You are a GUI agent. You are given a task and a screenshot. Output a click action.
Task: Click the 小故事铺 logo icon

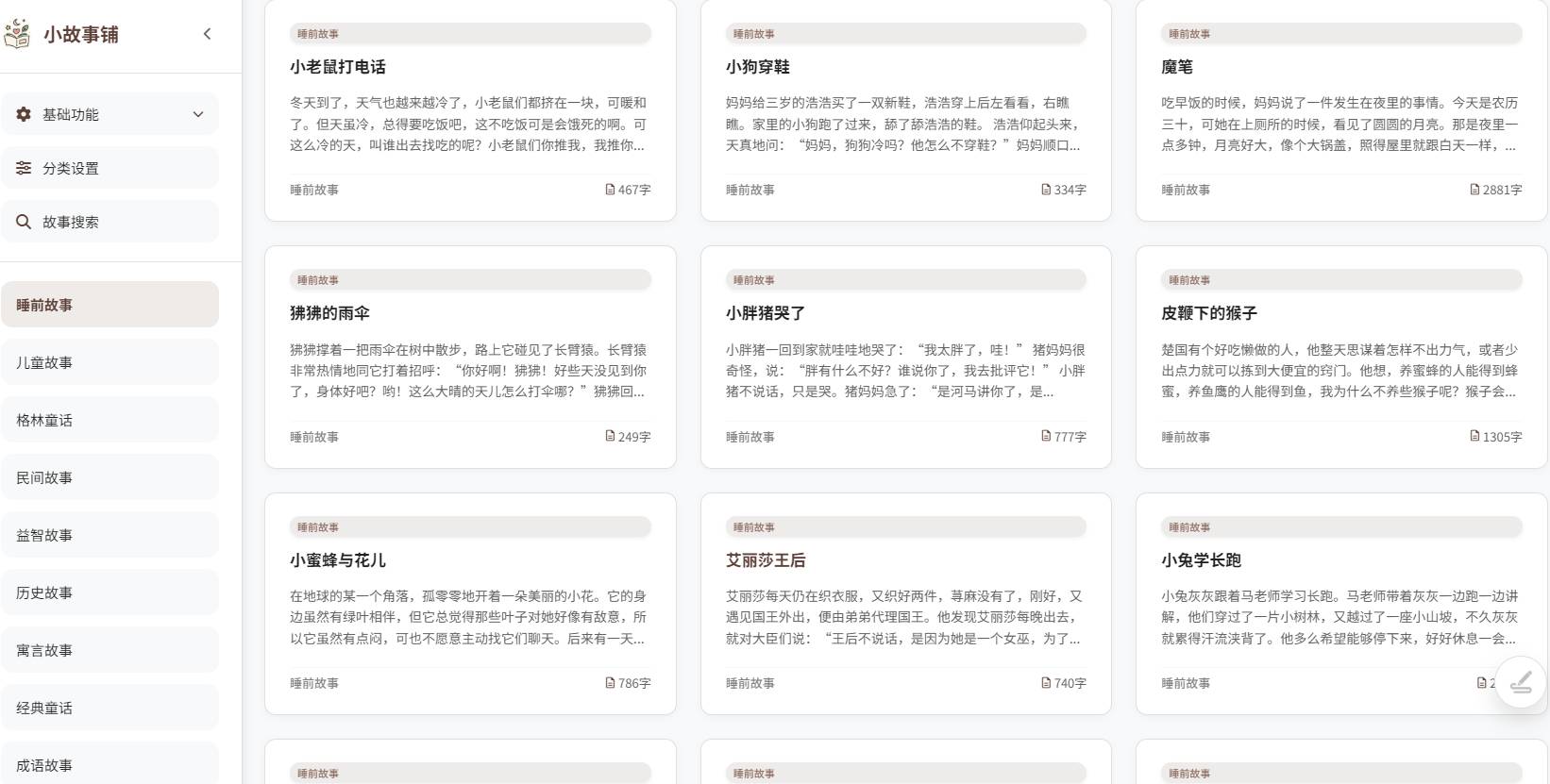(x=17, y=34)
